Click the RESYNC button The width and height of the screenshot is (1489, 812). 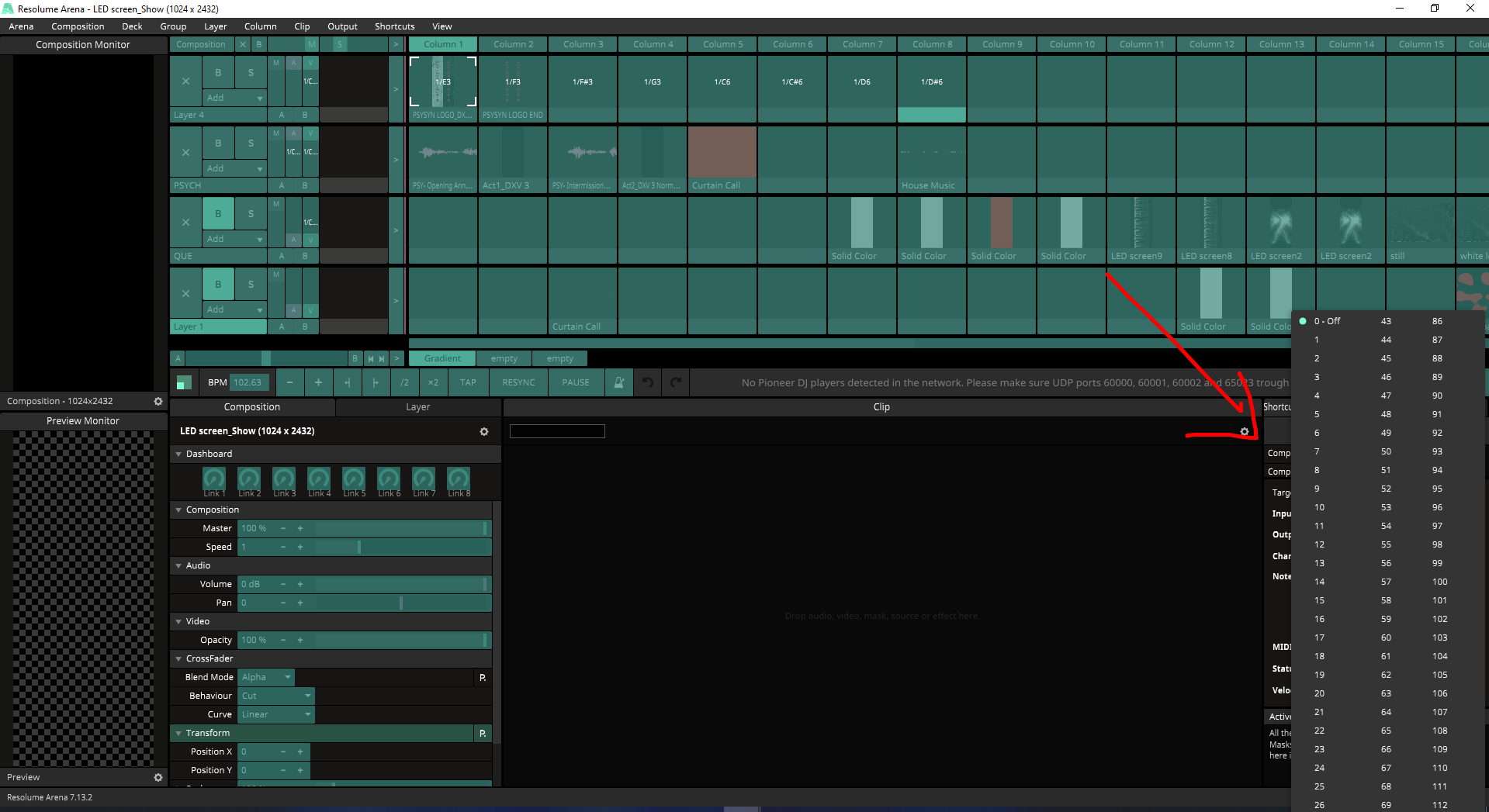pos(518,382)
